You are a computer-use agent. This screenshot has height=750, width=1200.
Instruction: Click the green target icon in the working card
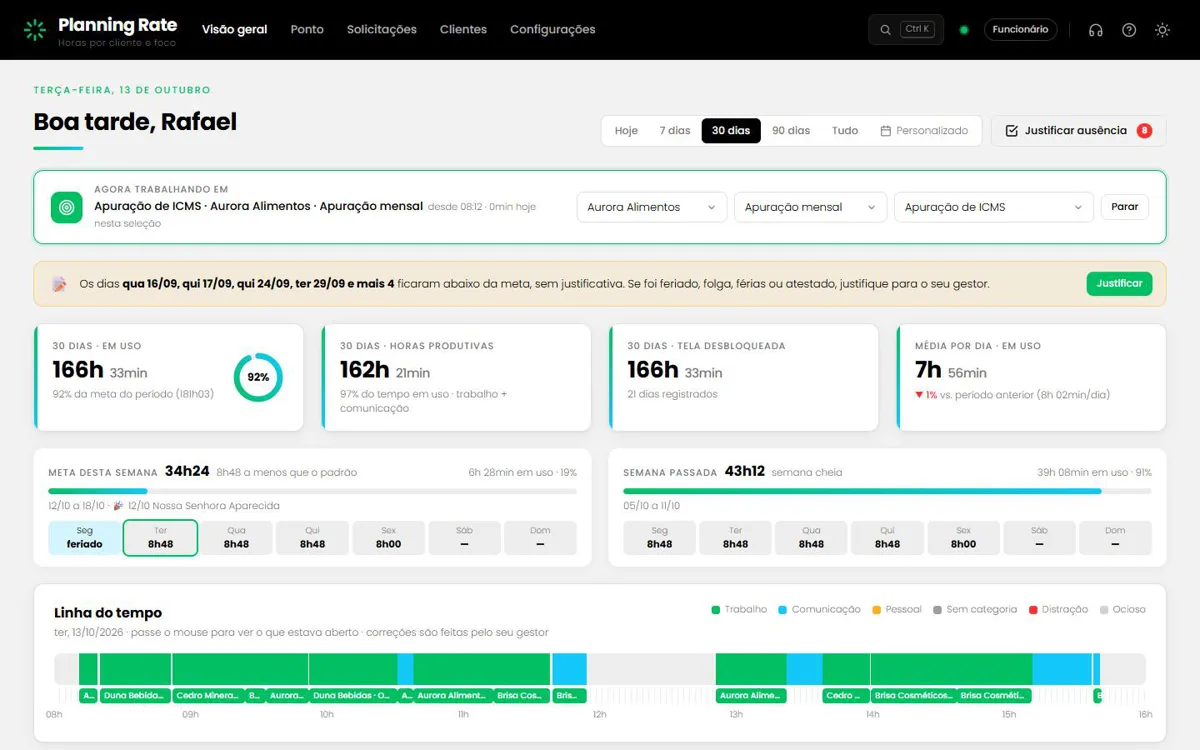[x=67, y=207]
